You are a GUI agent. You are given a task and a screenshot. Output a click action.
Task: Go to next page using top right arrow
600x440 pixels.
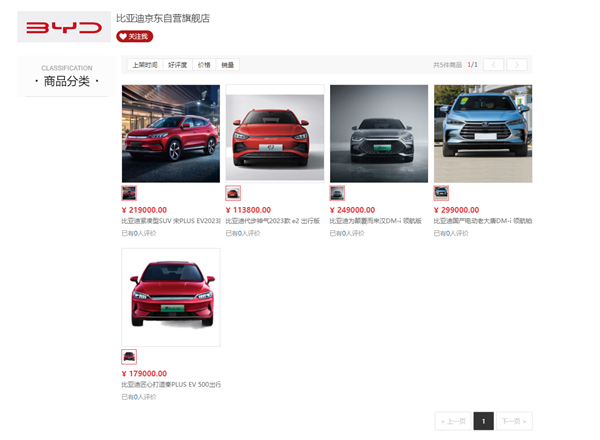(517, 65)
